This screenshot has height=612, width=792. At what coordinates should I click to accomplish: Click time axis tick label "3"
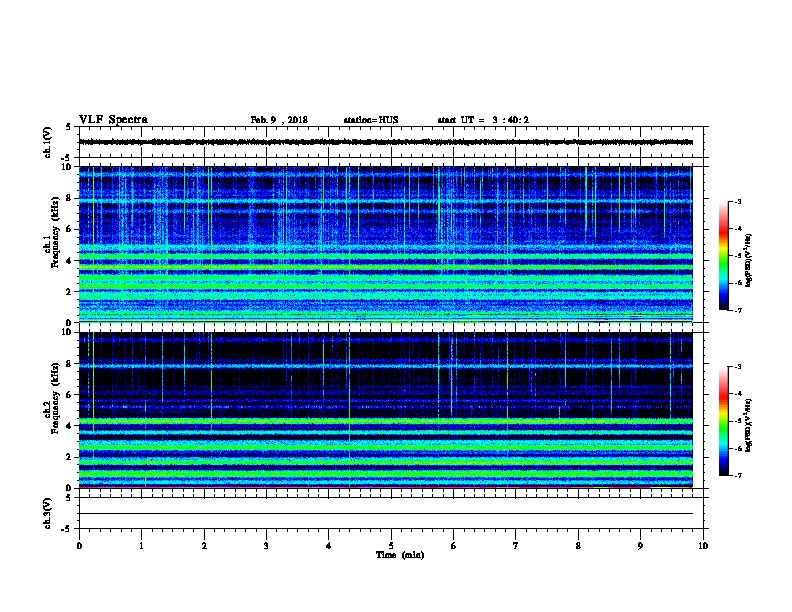pos(266,546)
